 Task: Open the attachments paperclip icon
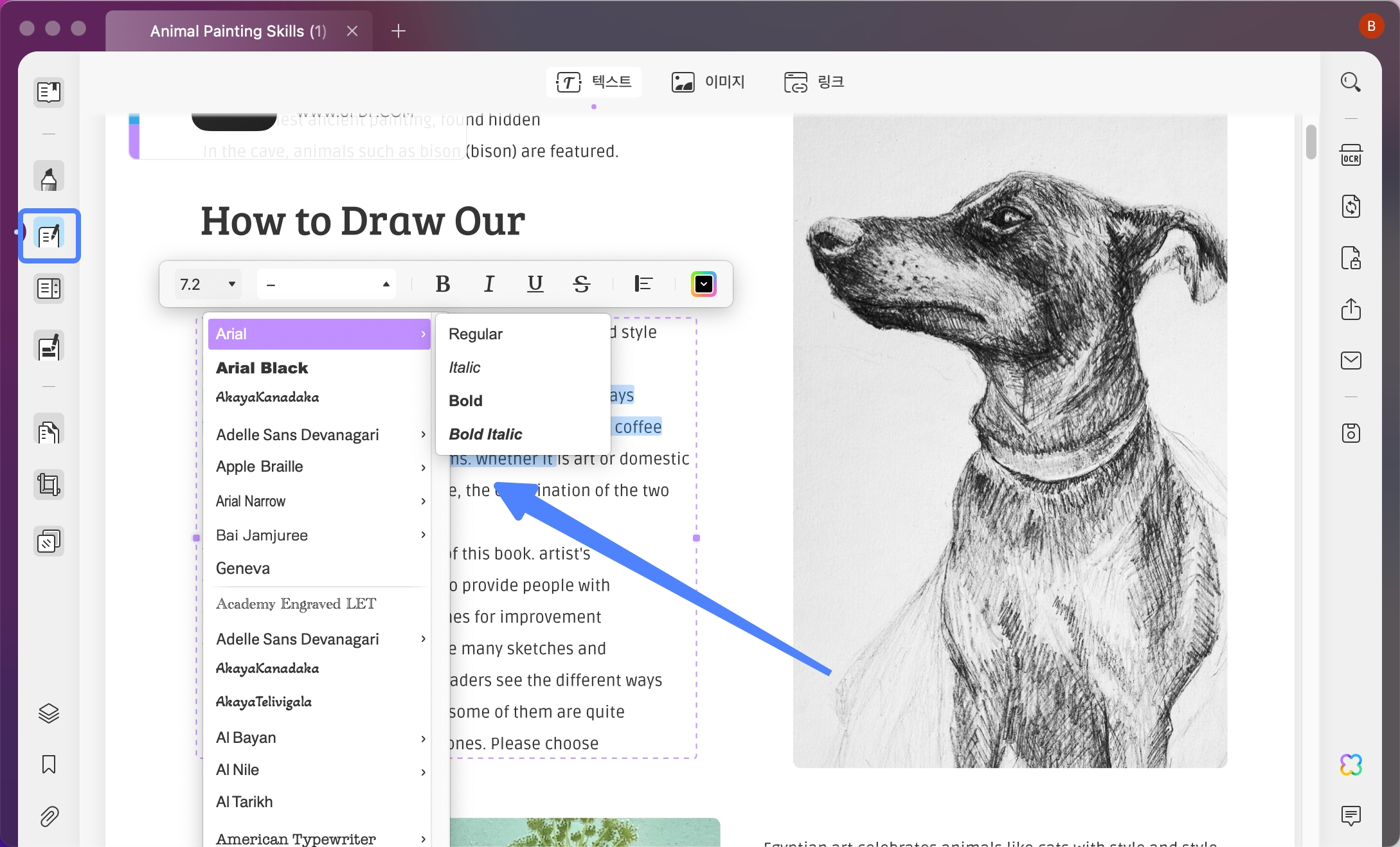[x=49, y=816]
